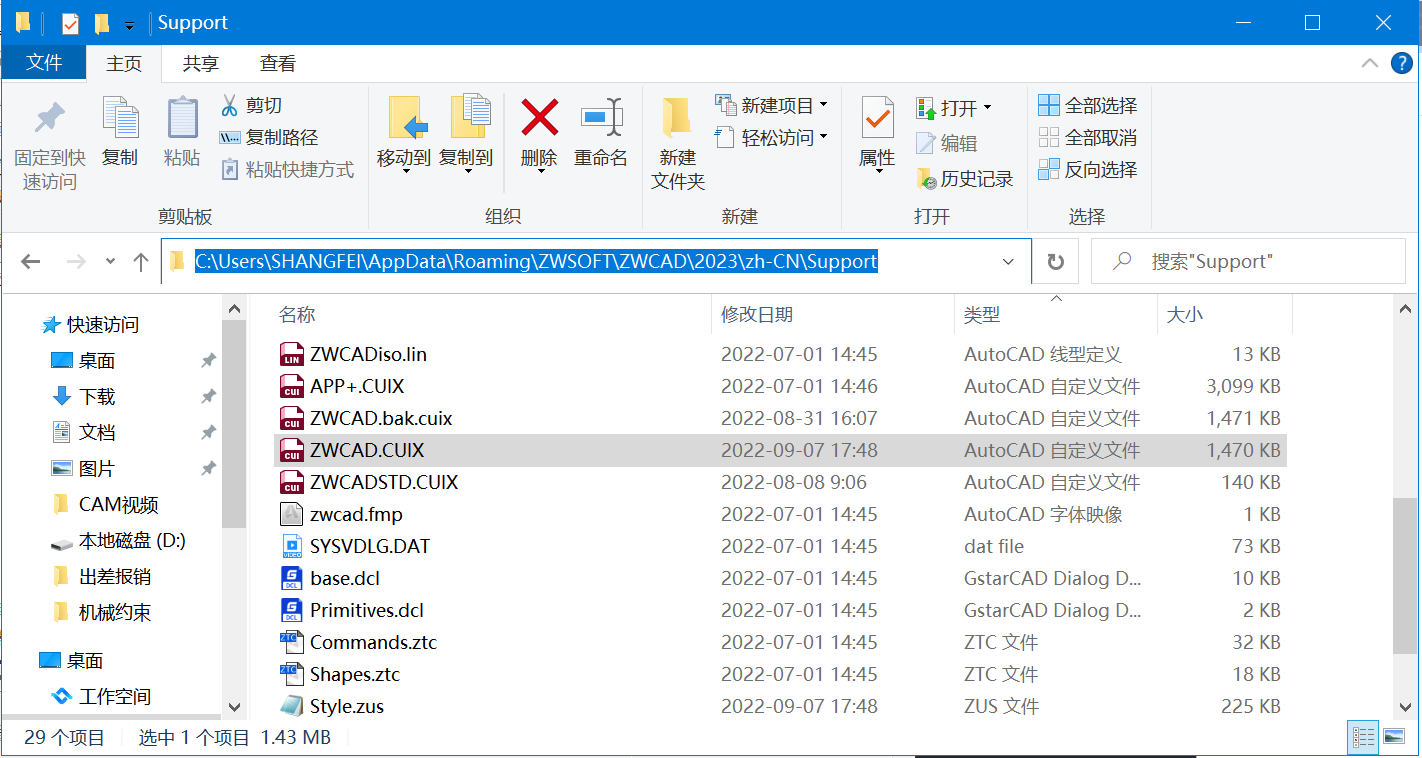Click the refresh button next to the address bar
Screen dimensions: 1422x758
pyautogui.click(x=1055, y=262)
